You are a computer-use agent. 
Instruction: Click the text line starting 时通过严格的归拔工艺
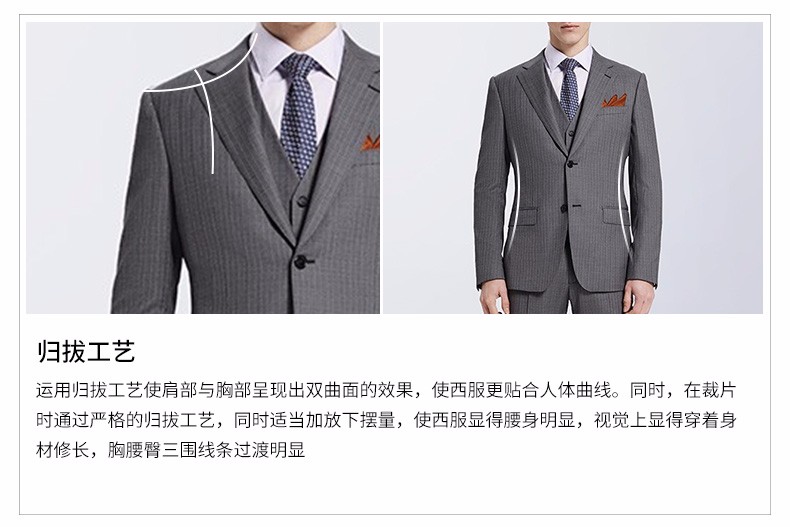(x=386, y=420)
